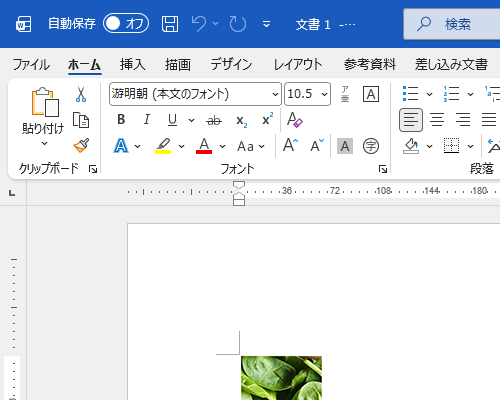Open the shading color dropdown arrow

pyautogui.click(x=429, y=146)
